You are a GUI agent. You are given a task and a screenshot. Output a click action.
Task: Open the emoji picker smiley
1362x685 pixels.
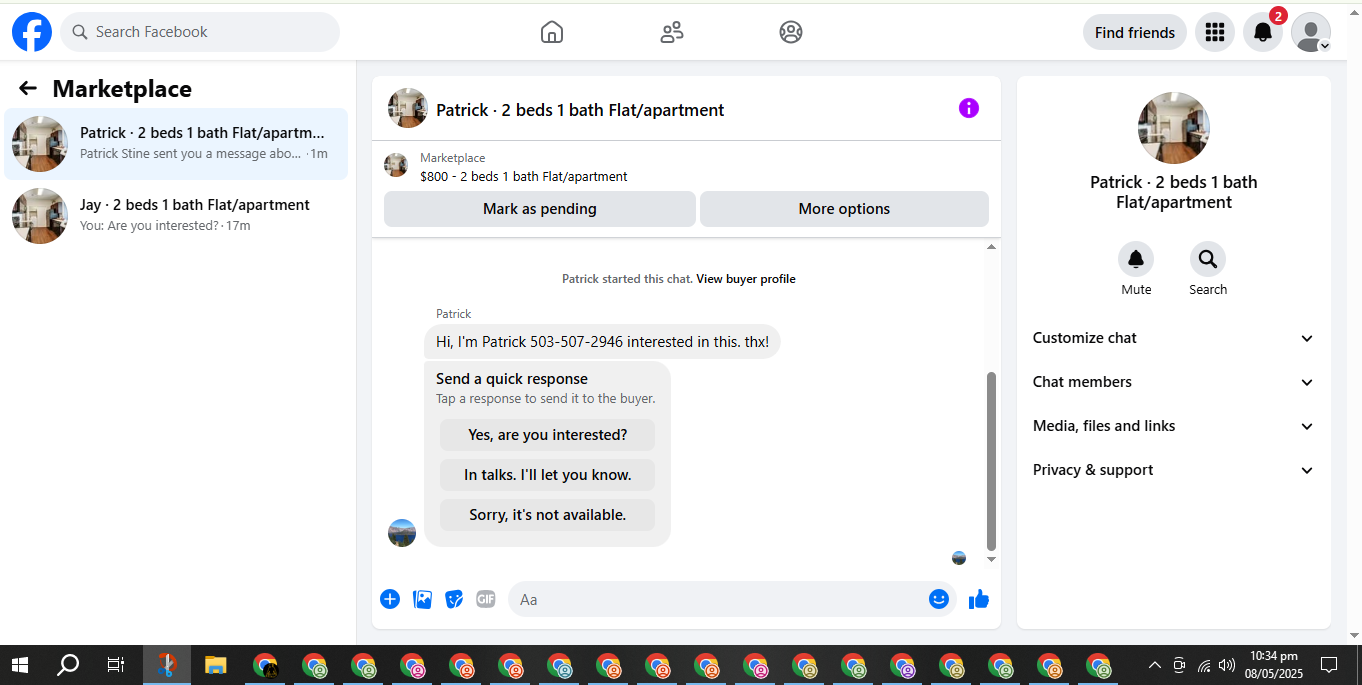pyautogui.click(x=938, y=599)
